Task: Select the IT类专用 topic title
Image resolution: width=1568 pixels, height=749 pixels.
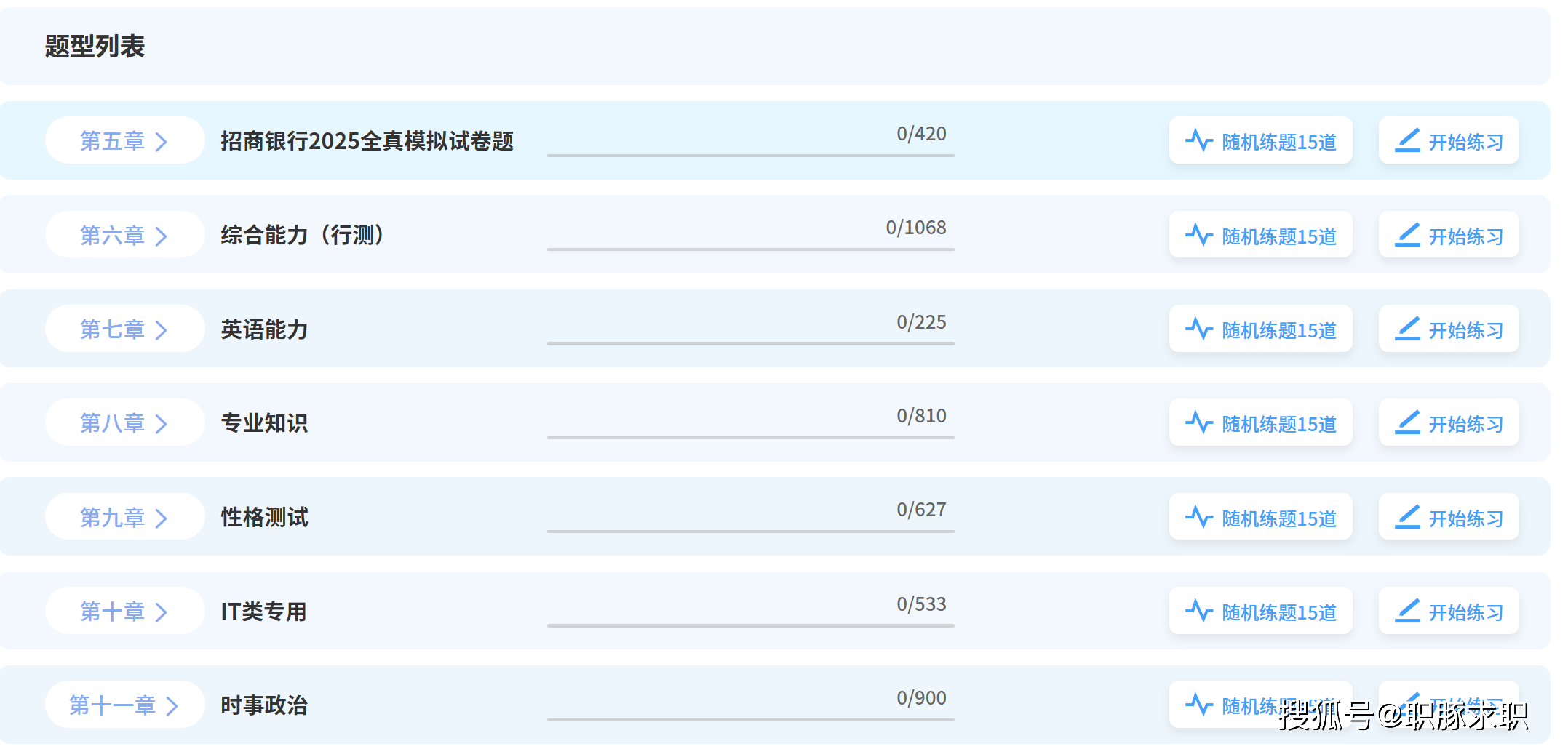Action: click(x=263, y=612)
